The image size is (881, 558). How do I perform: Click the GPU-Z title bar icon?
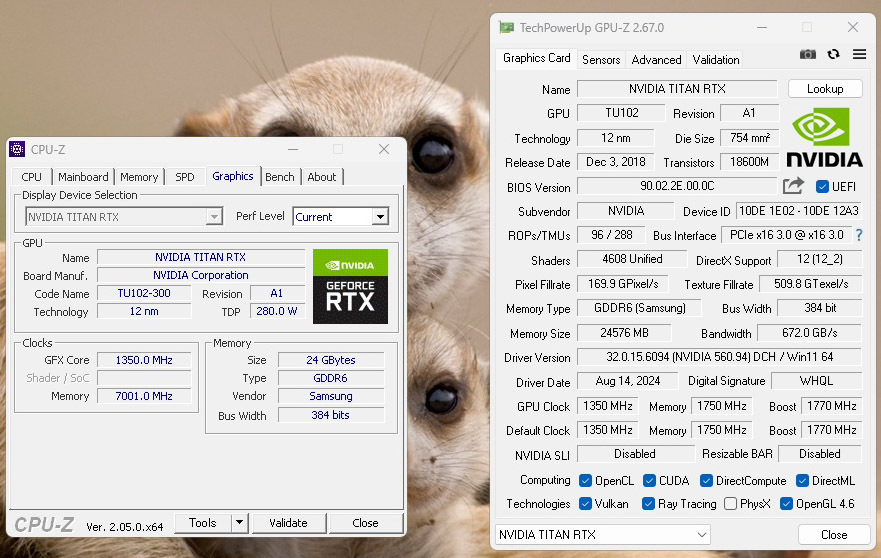(x=506, y=27)
